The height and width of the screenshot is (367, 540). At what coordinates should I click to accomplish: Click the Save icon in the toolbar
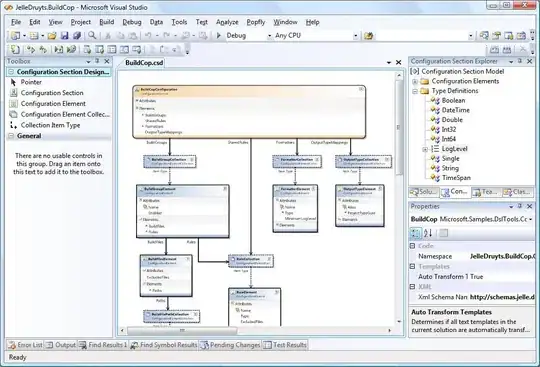click(x=64, y=35)
